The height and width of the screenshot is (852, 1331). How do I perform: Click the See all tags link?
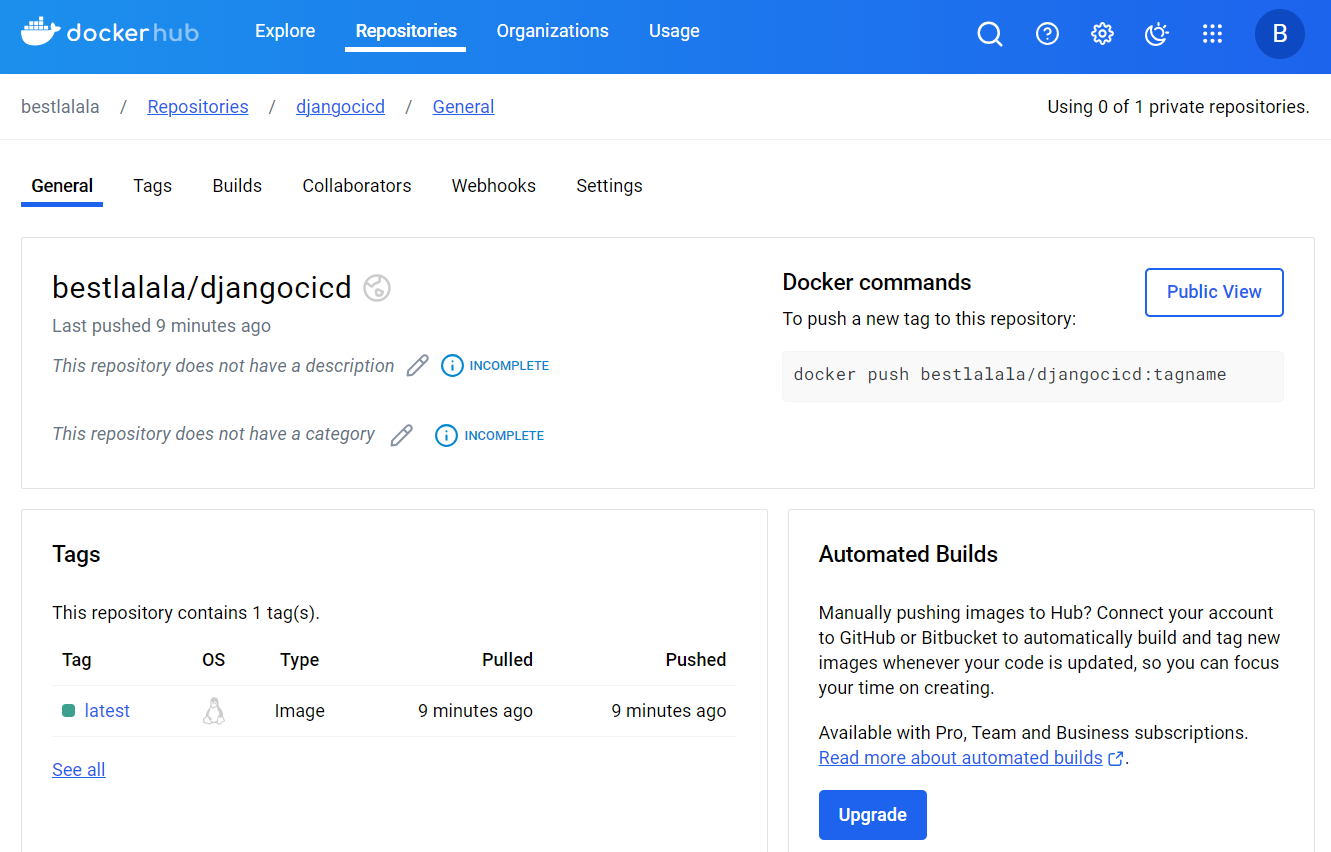(79, 770)
